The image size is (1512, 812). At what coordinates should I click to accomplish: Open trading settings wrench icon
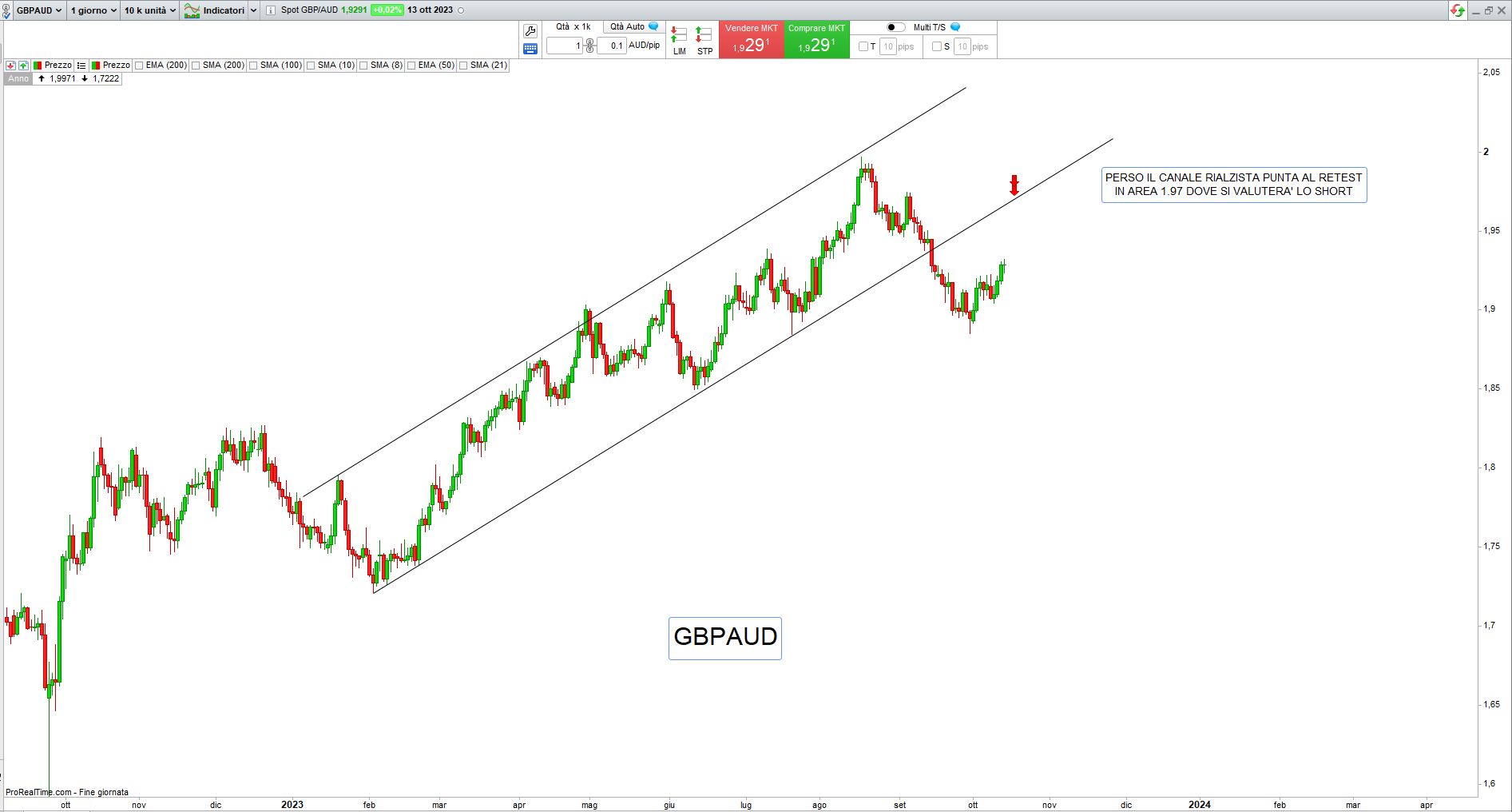tap(530, 31)
